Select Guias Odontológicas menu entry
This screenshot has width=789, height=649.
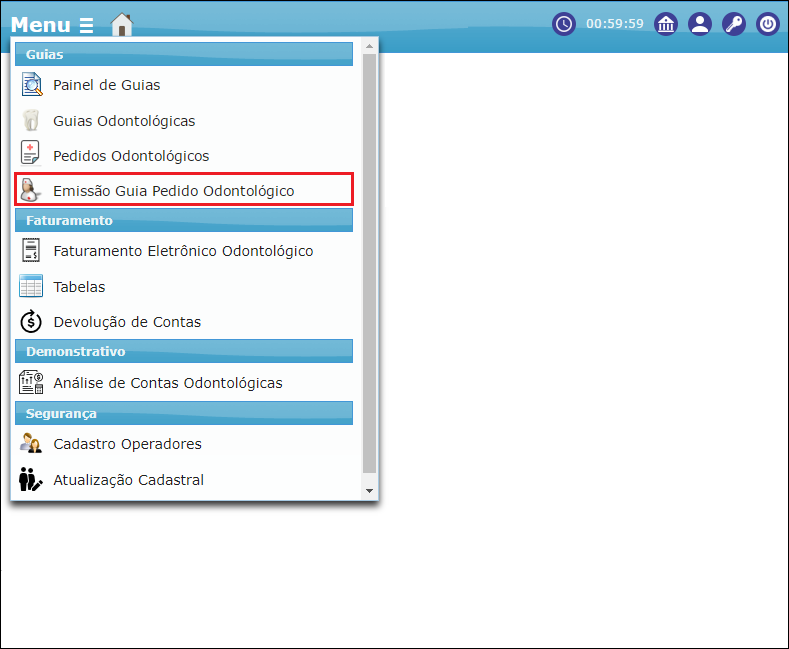point(124,121)
